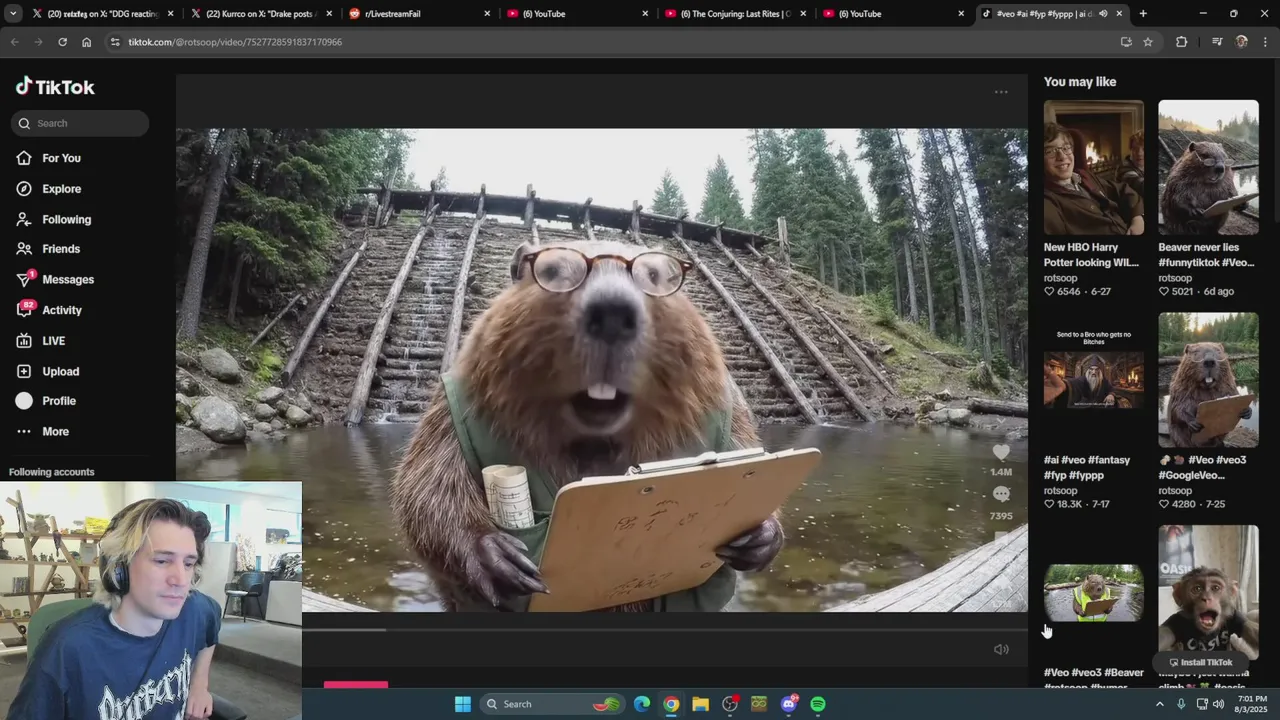Open the beaver thumbnail with 4280 likes

[1208, 380]
